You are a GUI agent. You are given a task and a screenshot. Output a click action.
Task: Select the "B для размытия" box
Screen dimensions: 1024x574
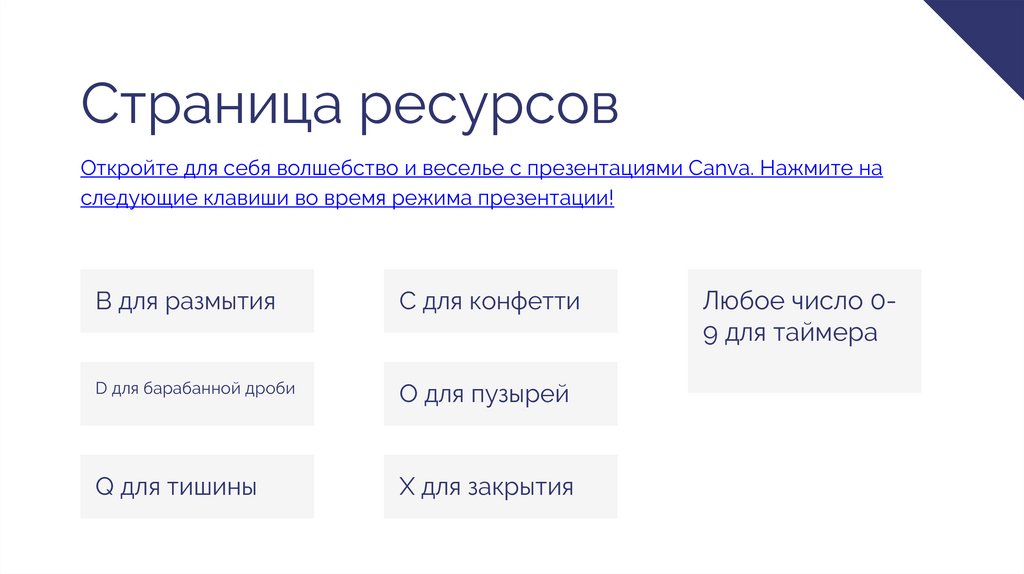[x=197, y=301]
